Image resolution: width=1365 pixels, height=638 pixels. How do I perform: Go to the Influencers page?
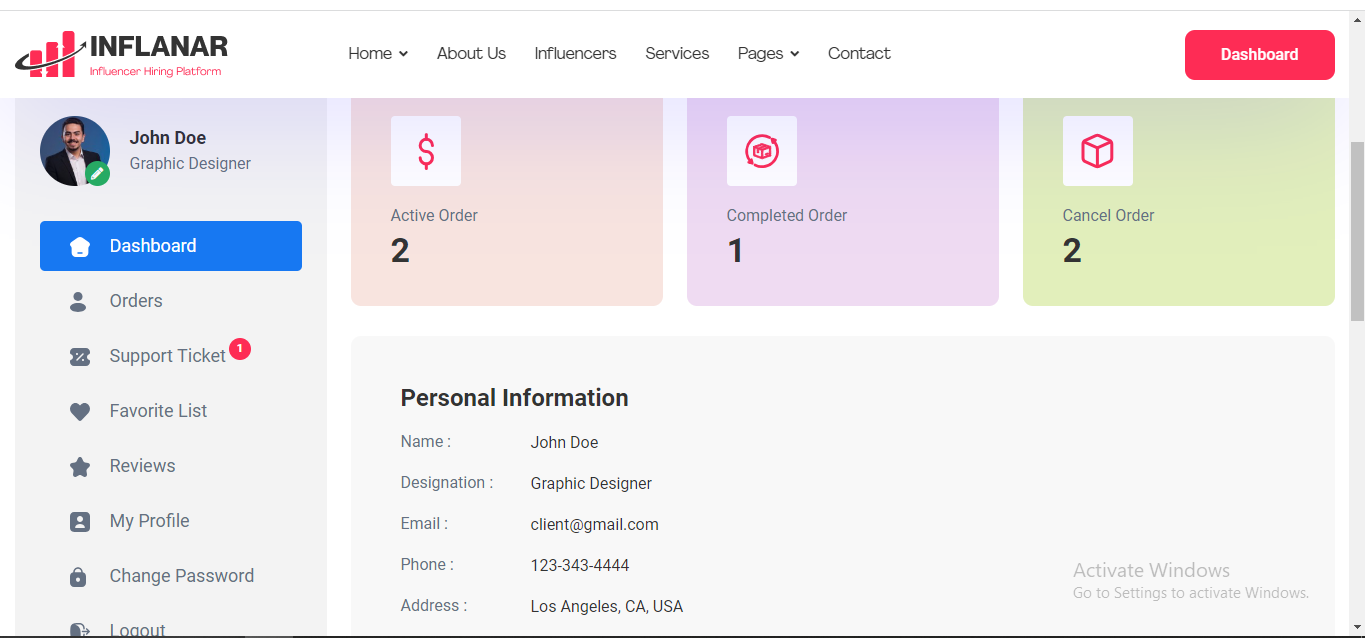[x=575, y=54]
